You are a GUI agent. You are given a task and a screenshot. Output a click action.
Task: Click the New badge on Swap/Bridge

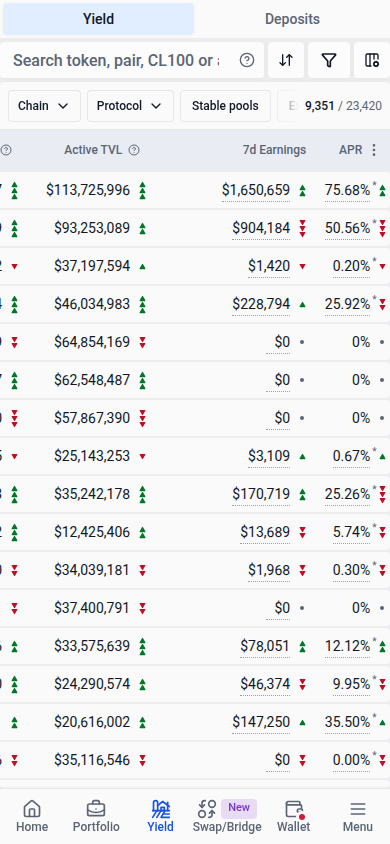[x=239, y=807]
